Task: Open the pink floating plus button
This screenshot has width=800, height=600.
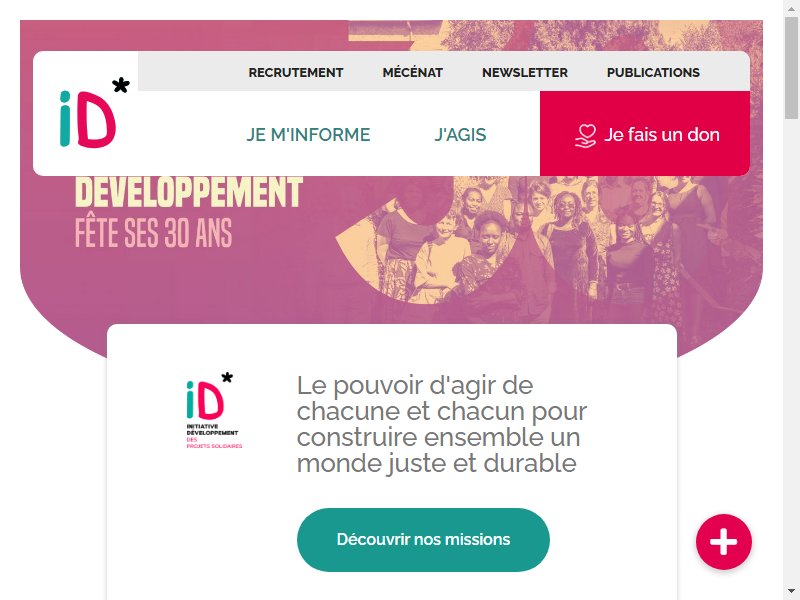Action: (723, 541)
